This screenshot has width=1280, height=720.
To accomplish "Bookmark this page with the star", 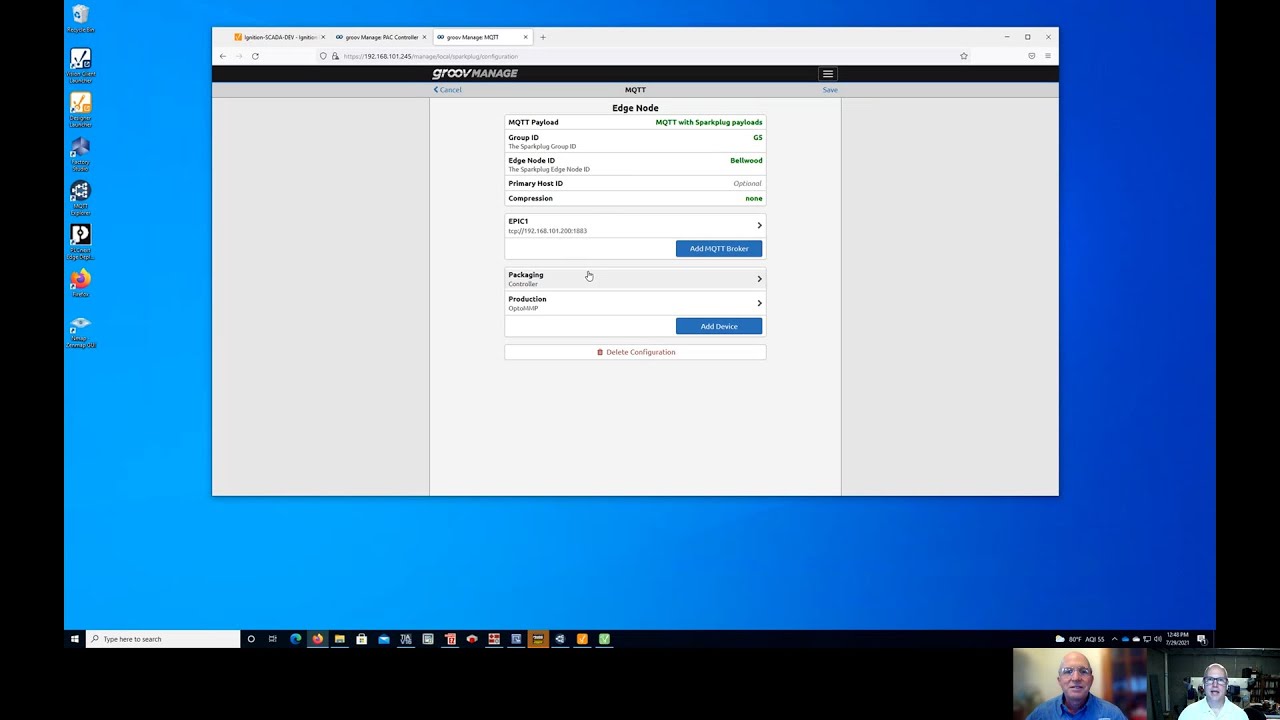I will (964, 56).
